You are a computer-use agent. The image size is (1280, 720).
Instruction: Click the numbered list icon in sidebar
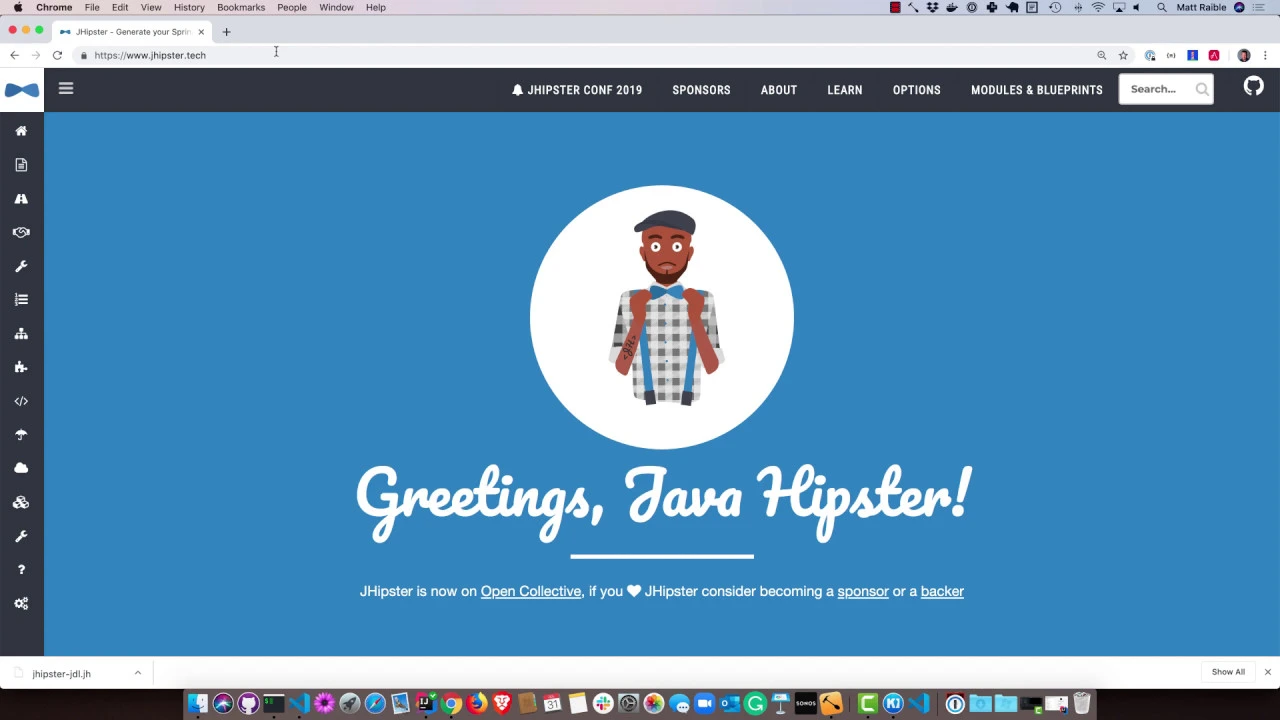tap(21, 300)
